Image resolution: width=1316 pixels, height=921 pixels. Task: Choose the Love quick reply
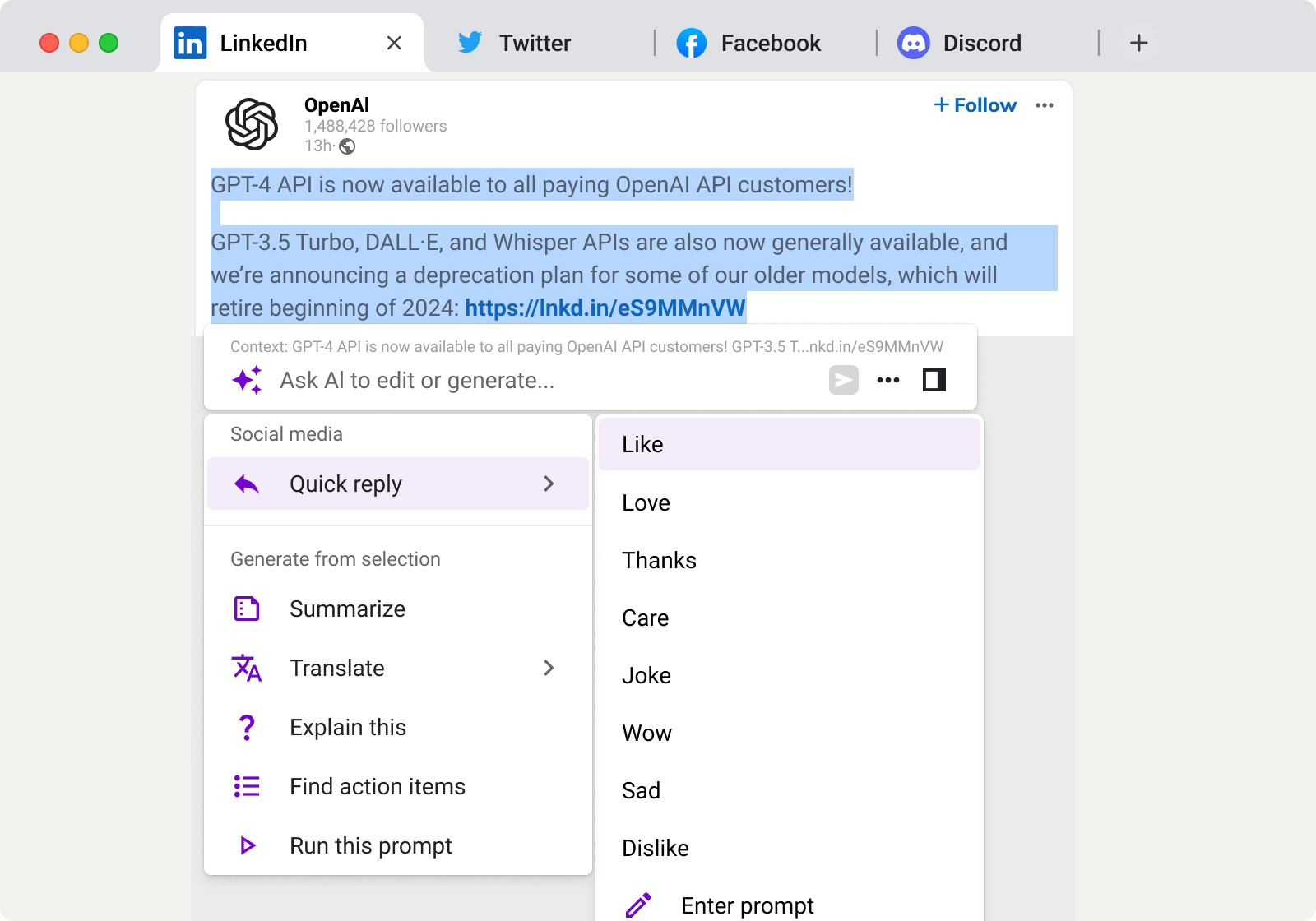tap(790, 502)
